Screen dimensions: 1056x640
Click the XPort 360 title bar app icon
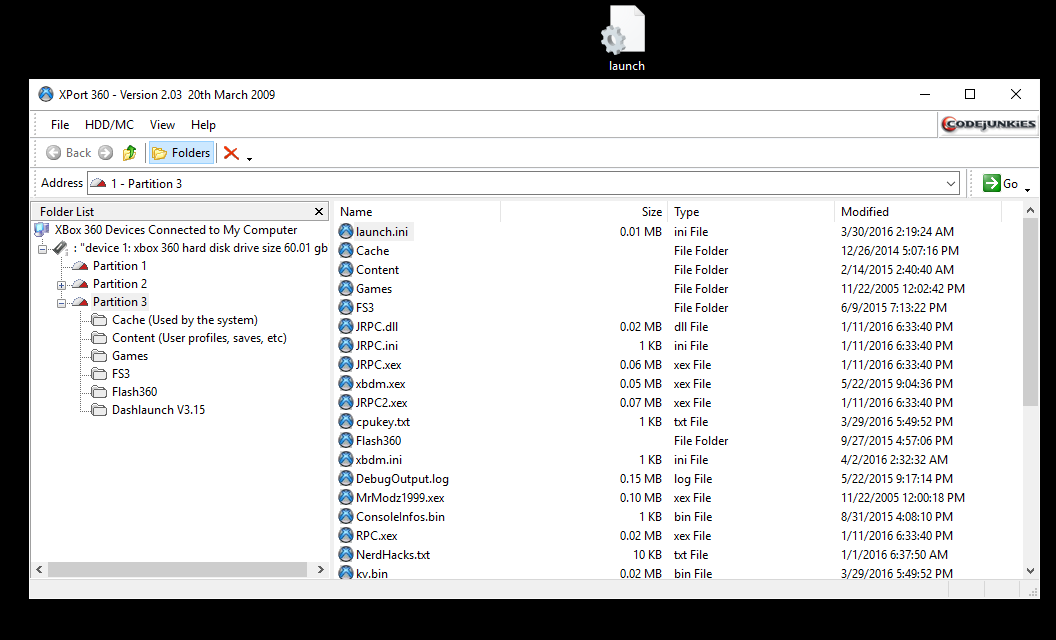(x=46, y=94)
